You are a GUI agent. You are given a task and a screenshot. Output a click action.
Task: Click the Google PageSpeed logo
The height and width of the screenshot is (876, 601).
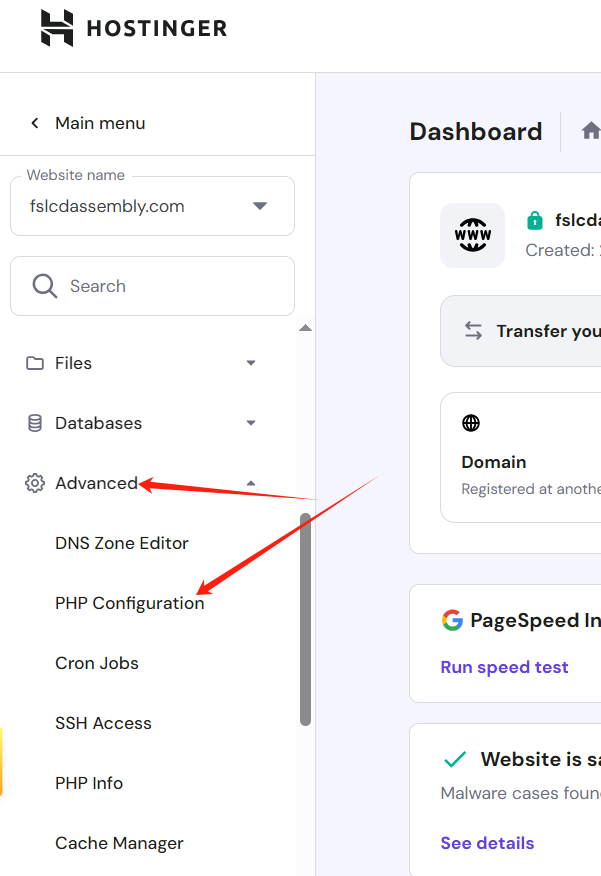pyautogui.click(x=452, y=620)
